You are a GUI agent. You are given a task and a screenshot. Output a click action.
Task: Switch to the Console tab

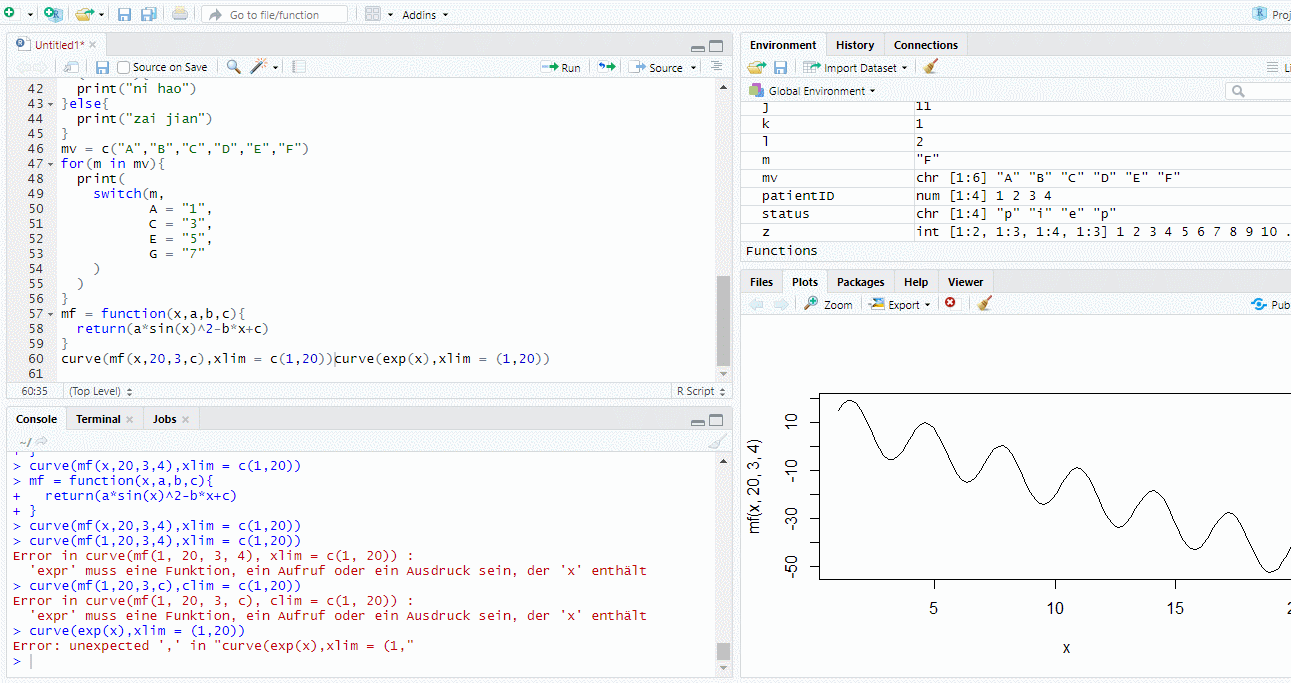36,419
